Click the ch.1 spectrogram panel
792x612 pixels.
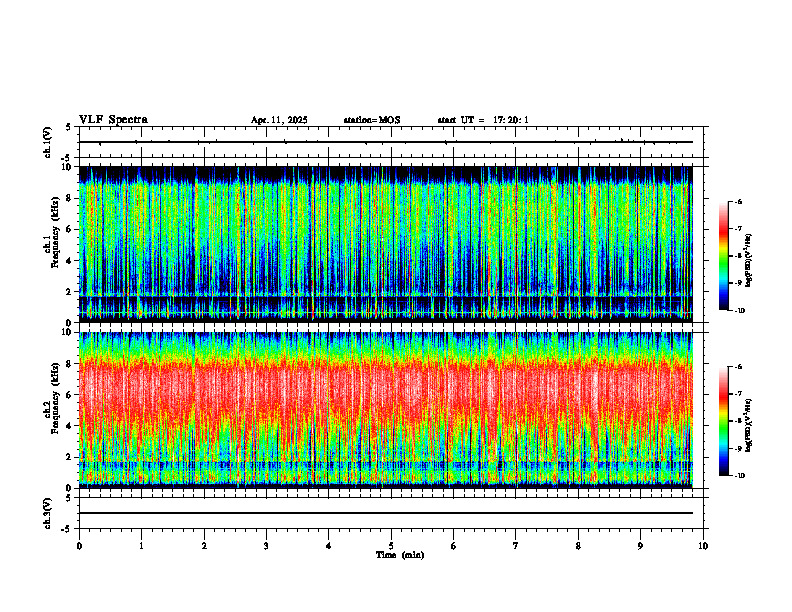(x=386, y=244)
